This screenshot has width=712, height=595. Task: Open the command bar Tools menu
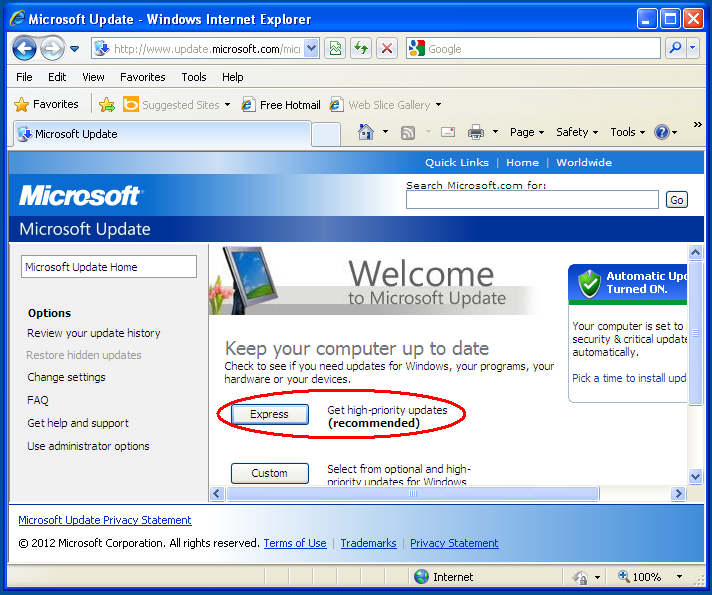(628, 132)
